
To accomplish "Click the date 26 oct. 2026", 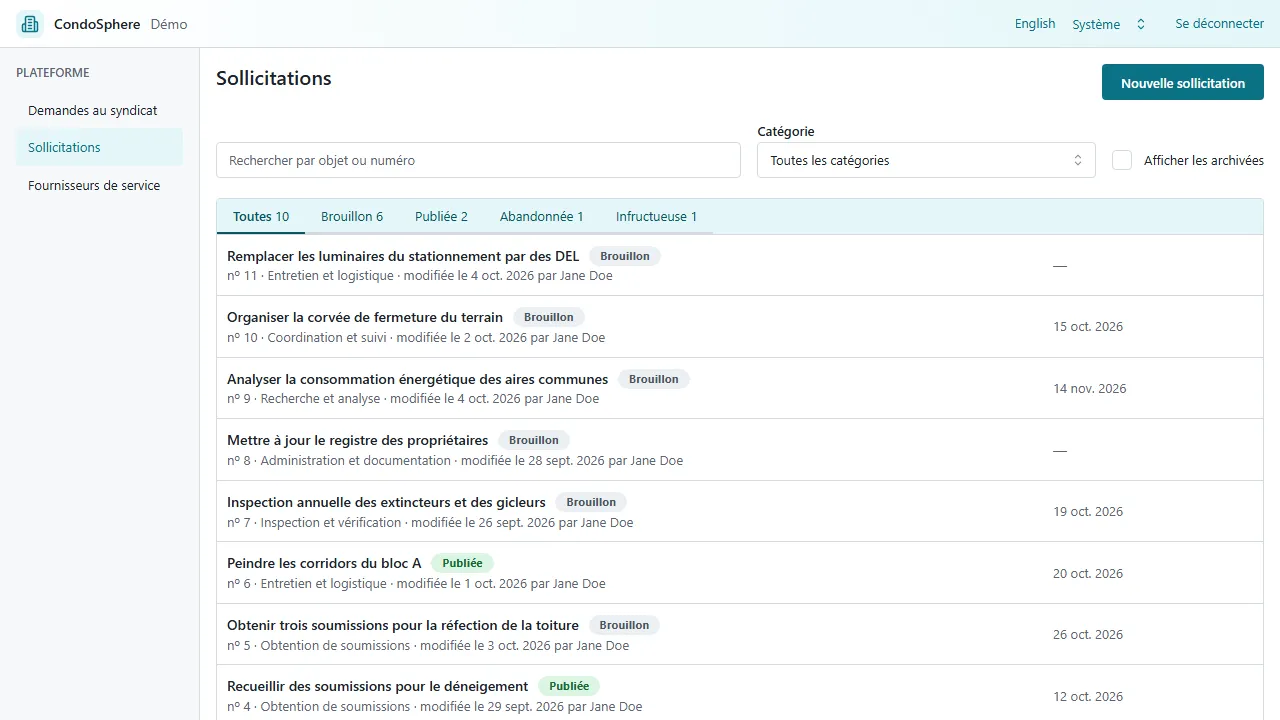I will pyautogui.click(x=1088, y=635).
